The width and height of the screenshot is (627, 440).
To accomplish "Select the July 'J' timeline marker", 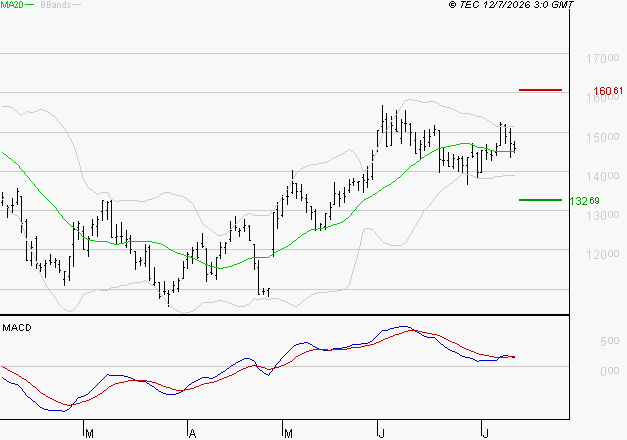I will click(x=485, y=433).
